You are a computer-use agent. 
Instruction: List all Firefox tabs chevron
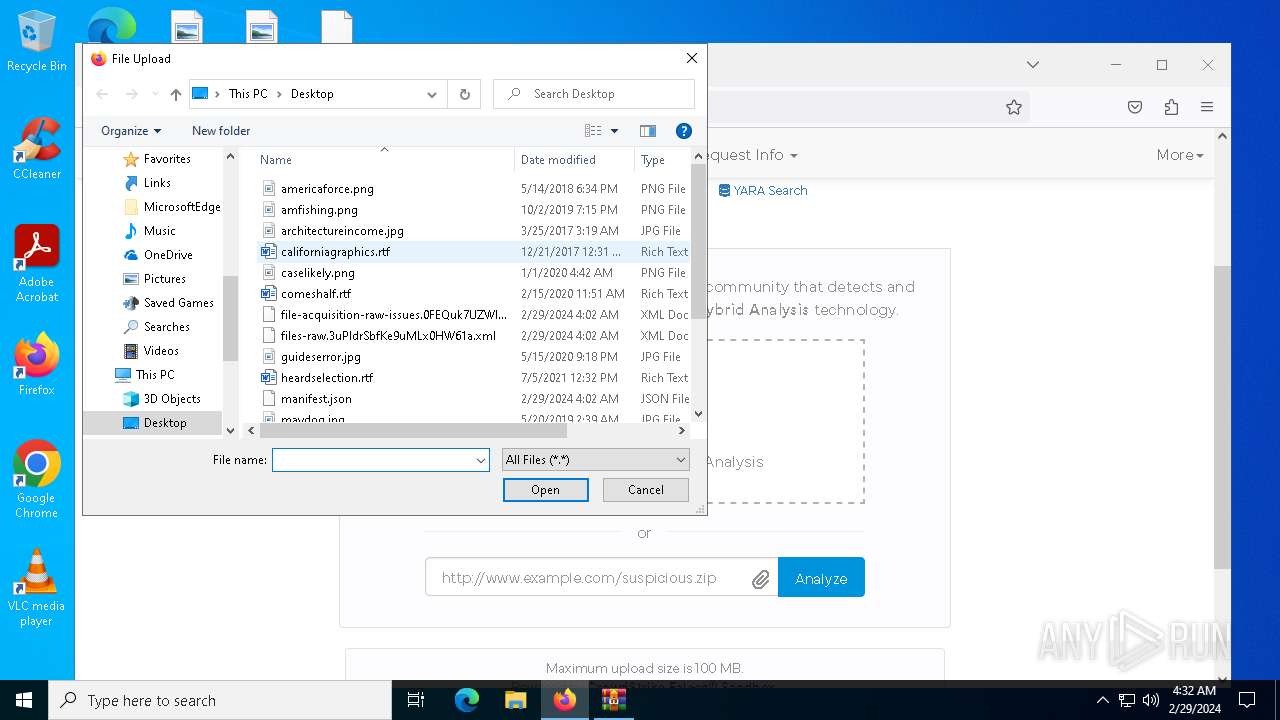(1033, 65)
